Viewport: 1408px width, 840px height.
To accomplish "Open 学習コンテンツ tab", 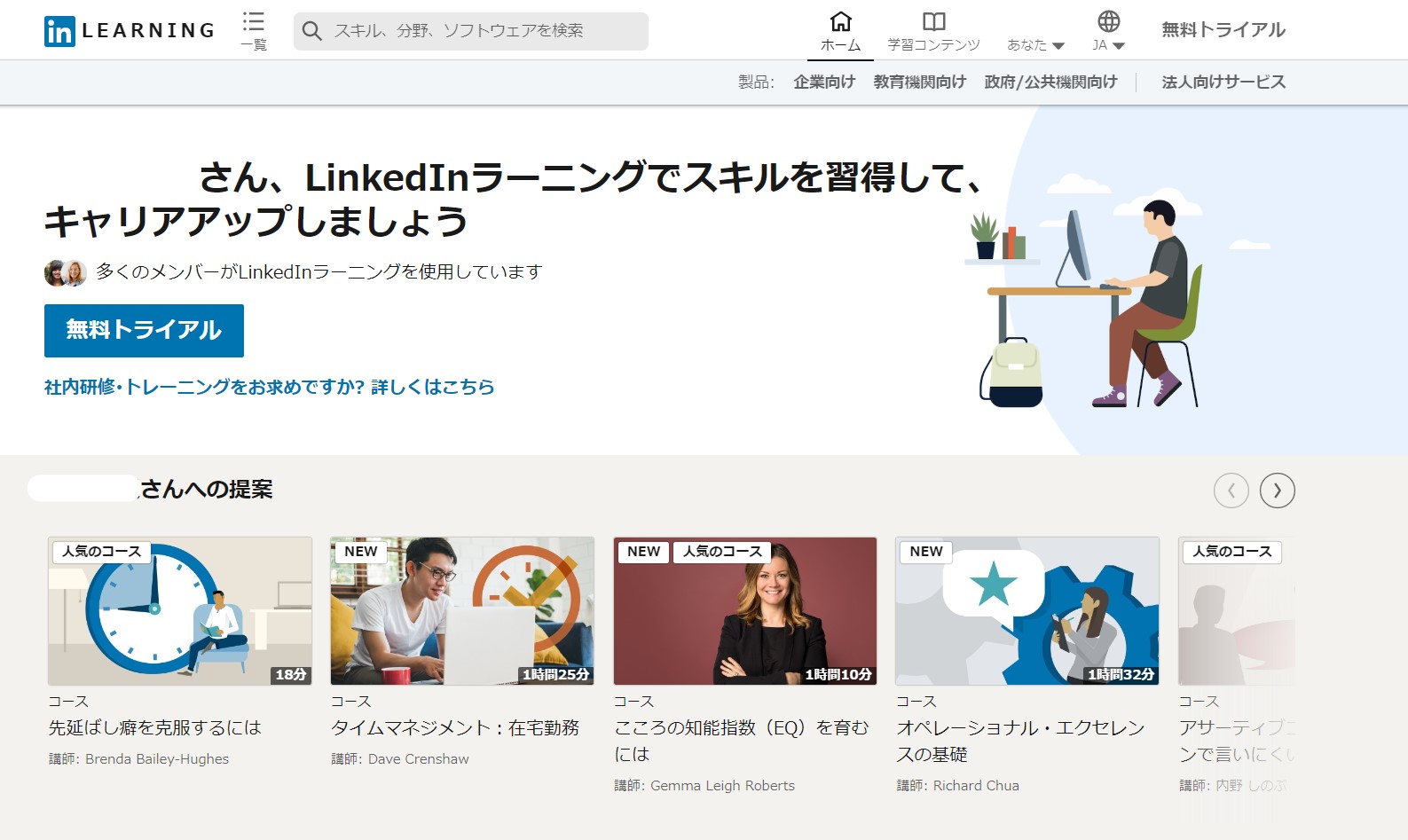I will (x=933, y=32).
